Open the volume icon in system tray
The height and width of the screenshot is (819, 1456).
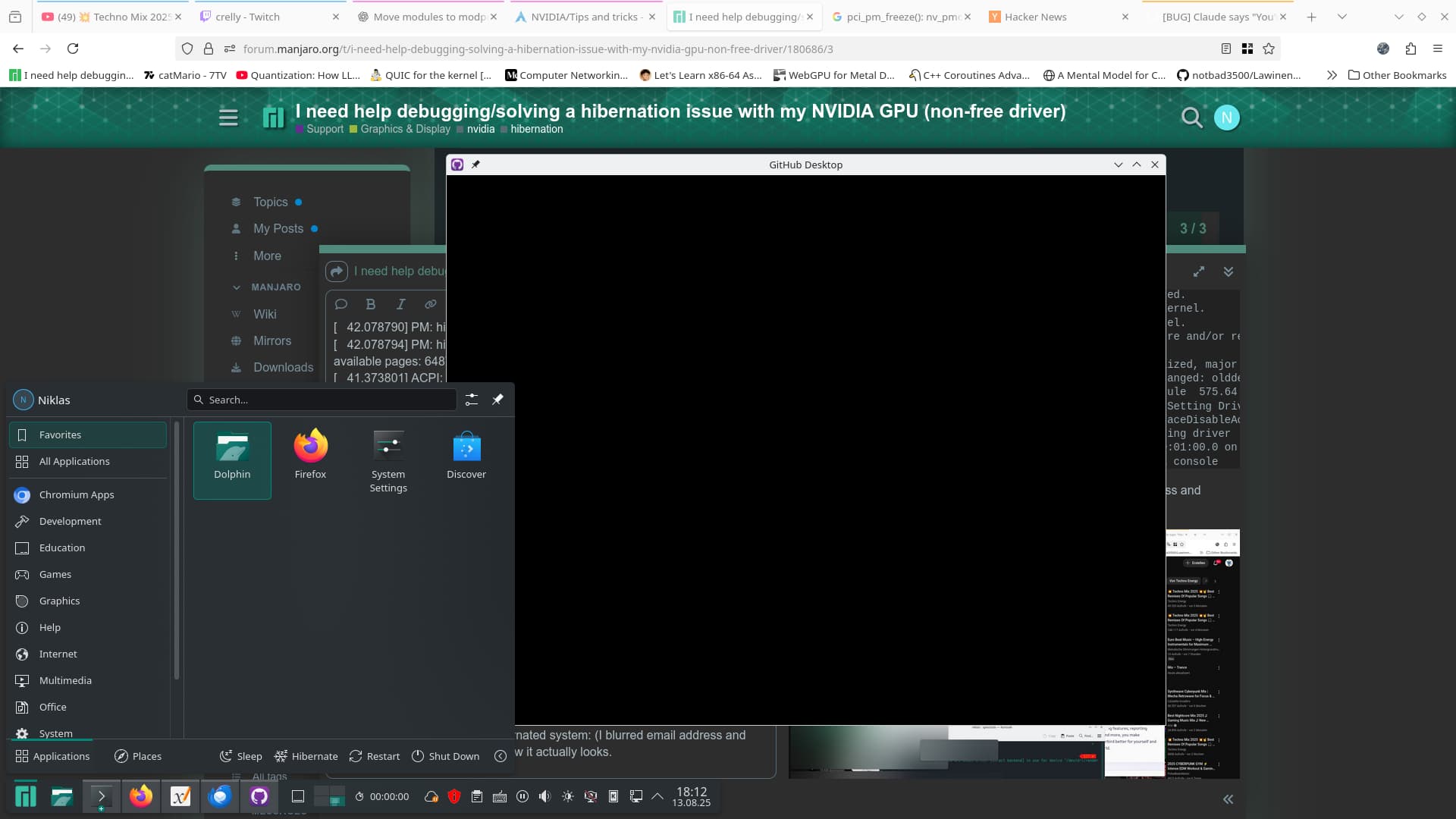(x=544, y=796)
